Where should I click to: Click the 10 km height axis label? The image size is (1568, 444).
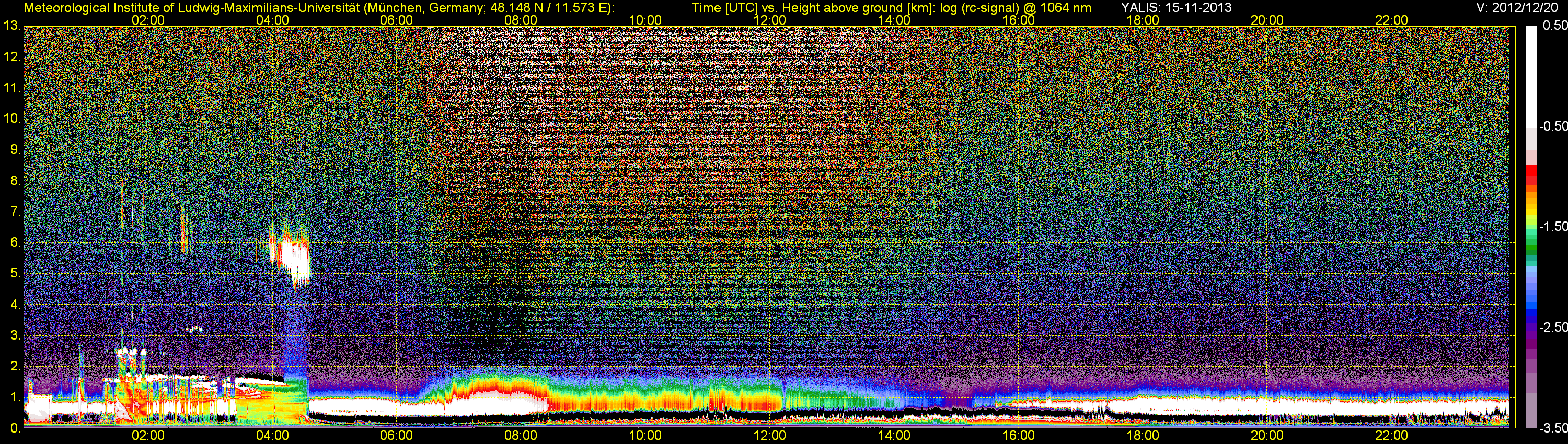[x=11, y=119]
